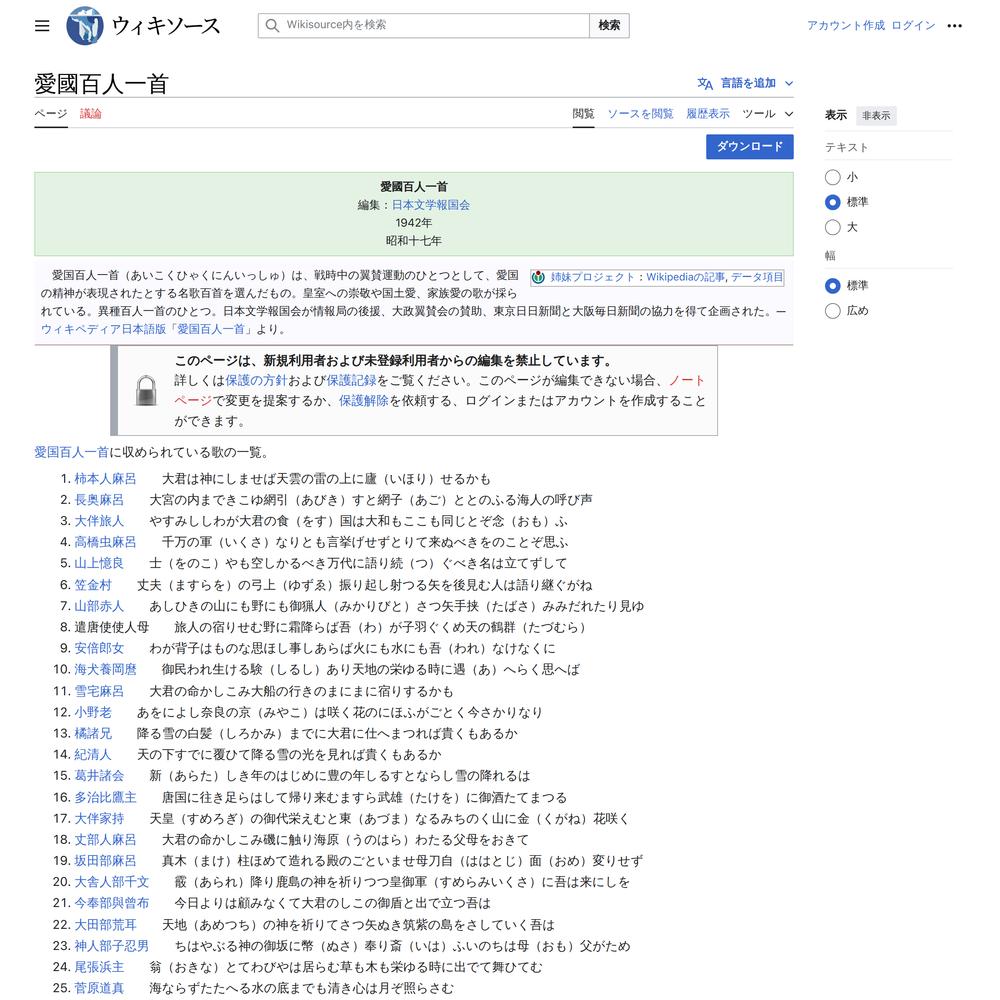Click the 保護解除 request link
Screen dimensions: 1000x1000
pos(364,401)
